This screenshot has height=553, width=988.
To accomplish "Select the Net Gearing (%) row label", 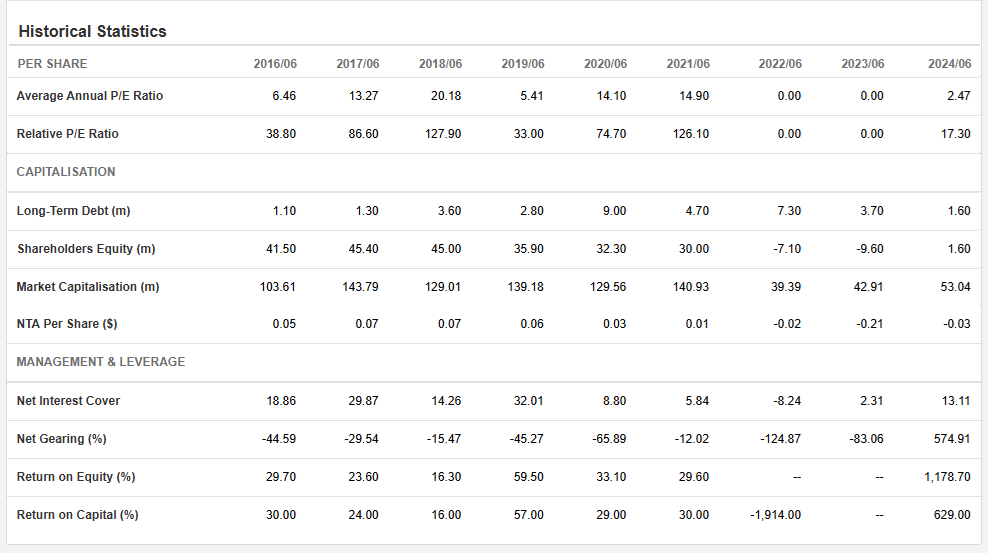I will click(62, 439).
